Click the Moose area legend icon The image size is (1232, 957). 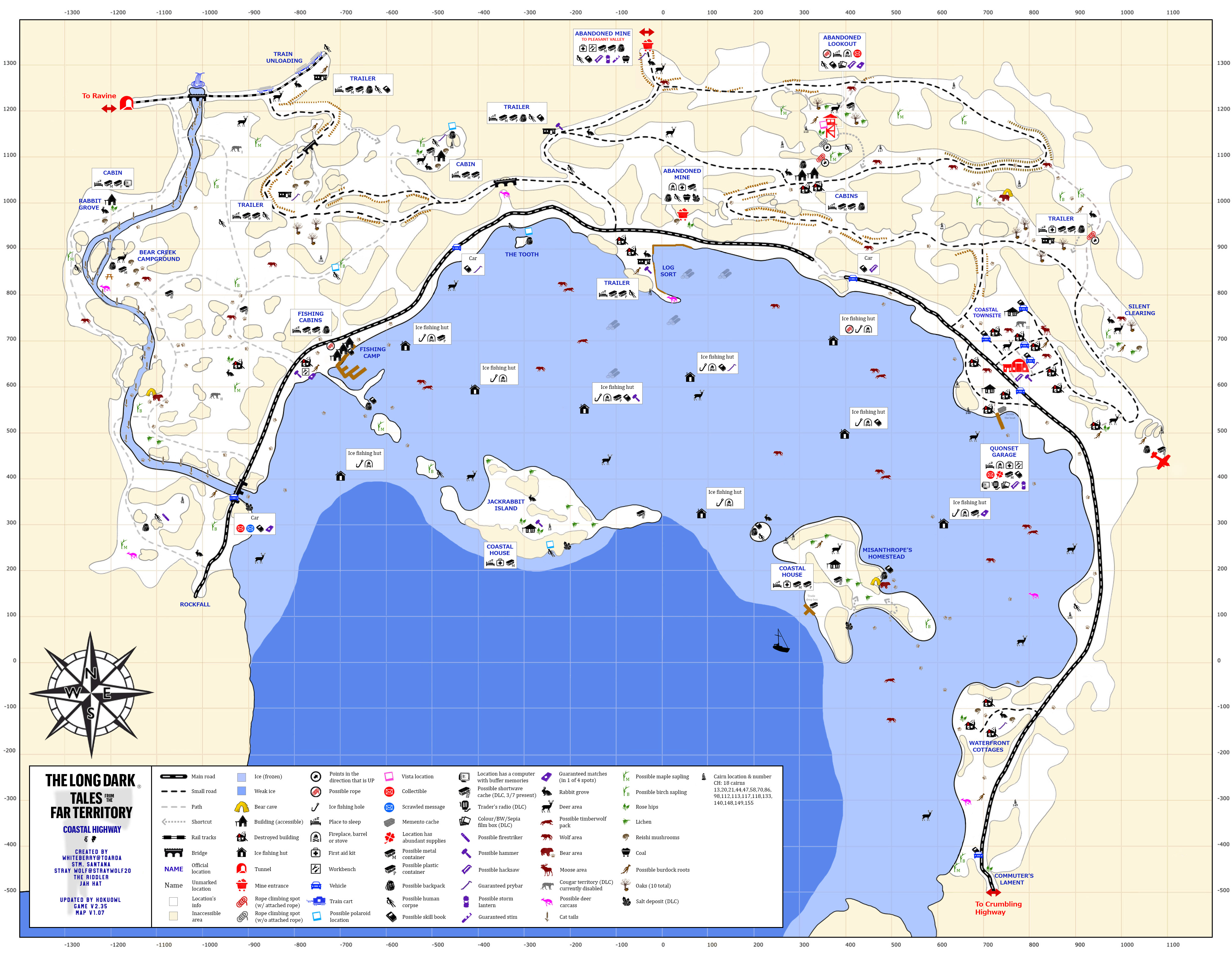point(547,869)
